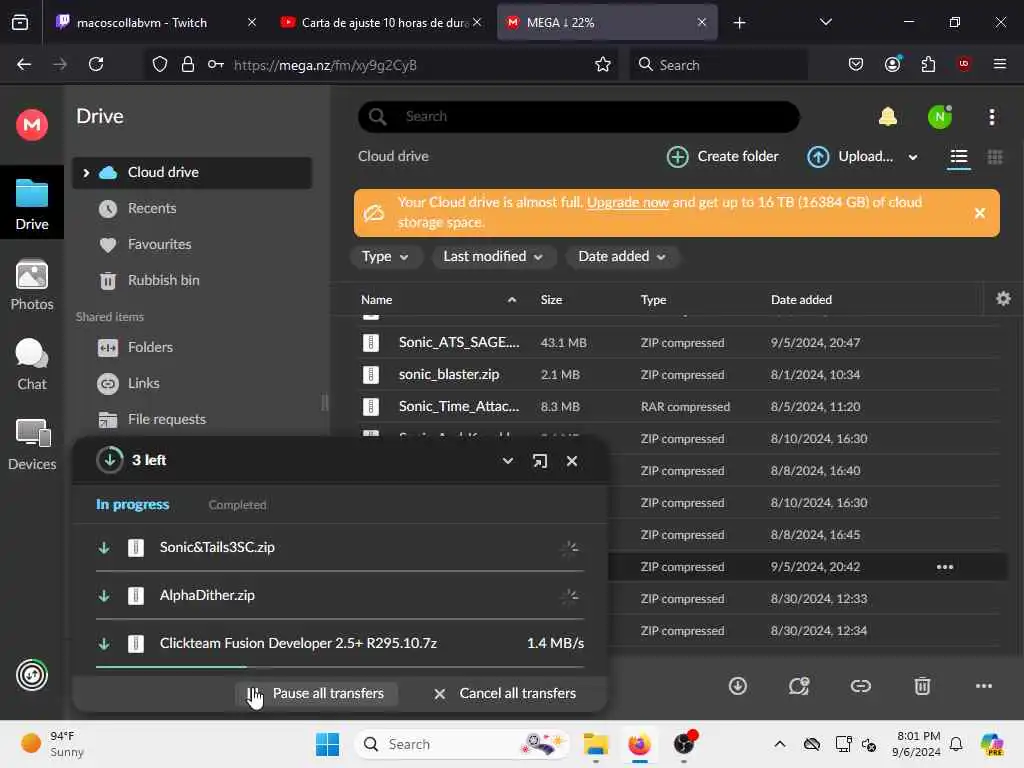
Task: Get link for selected file
Action: click(x=860, y=686)
